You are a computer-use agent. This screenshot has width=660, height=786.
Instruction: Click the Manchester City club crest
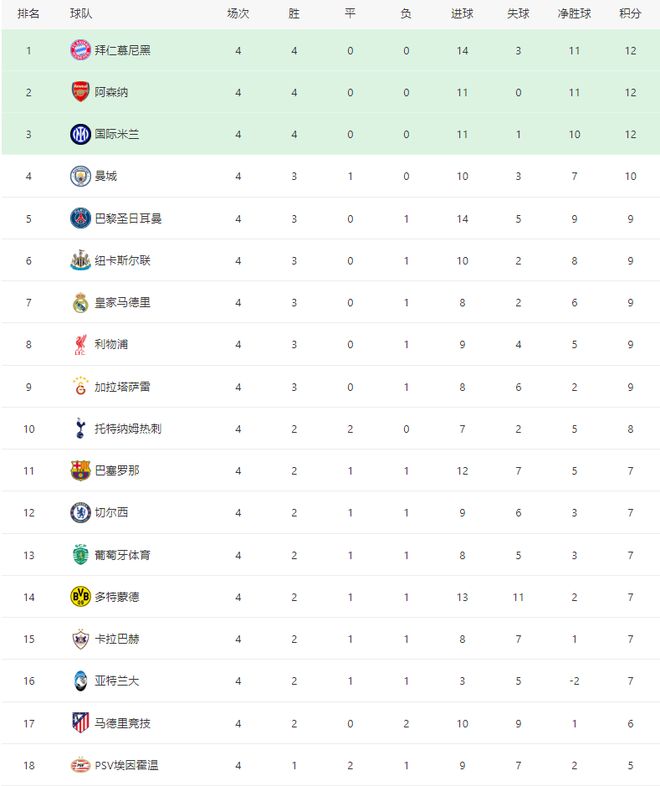80,176
